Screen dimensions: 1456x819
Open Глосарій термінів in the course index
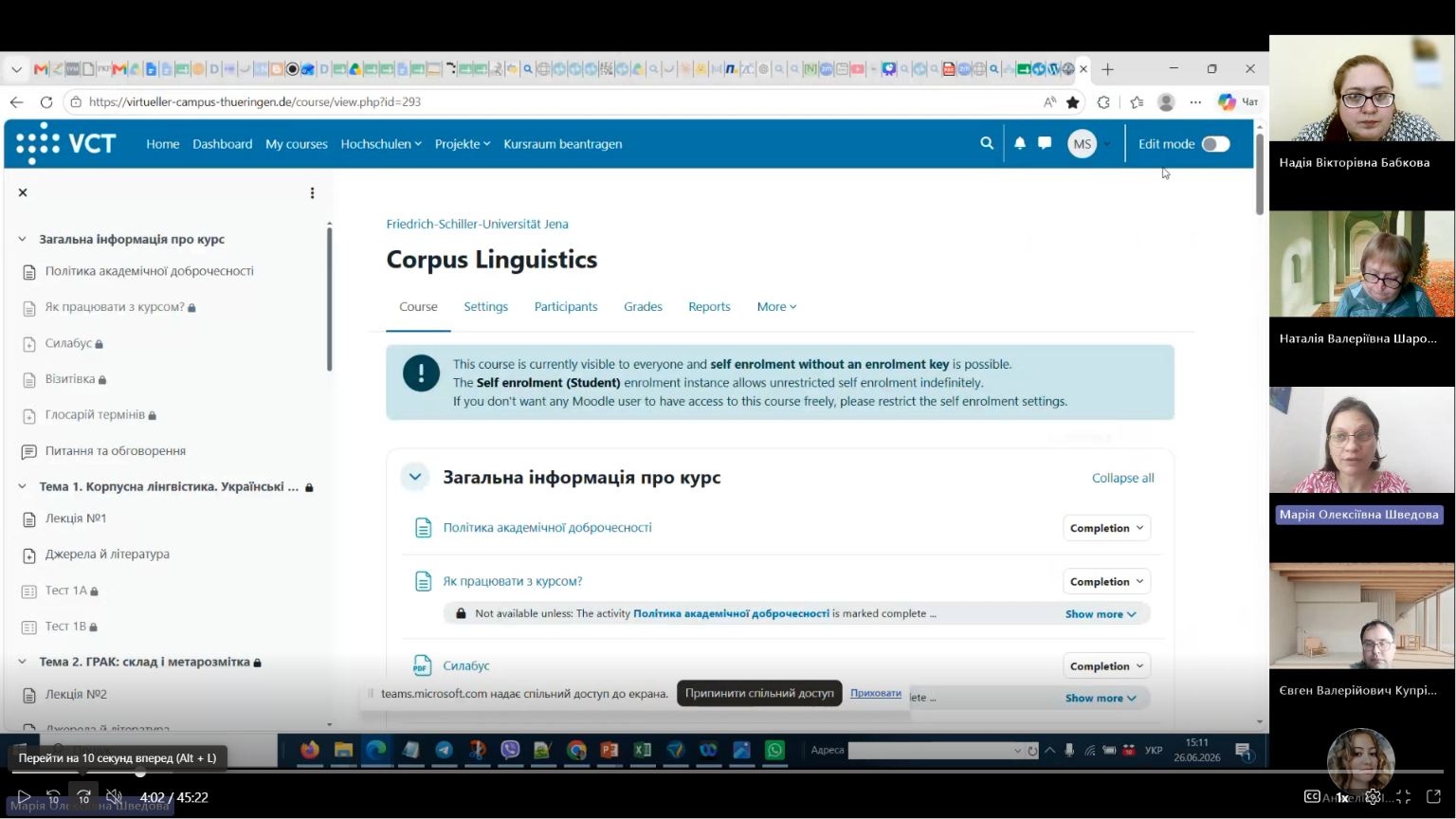pos(95,414)
